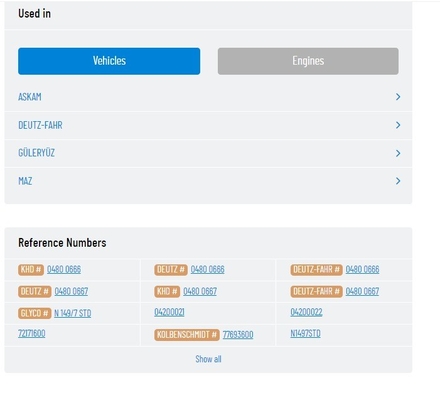Viewport: 440px width, 400px height.
Task: Open DEUTZ reference number 0480 0667
Action: [x=71, y=291]
